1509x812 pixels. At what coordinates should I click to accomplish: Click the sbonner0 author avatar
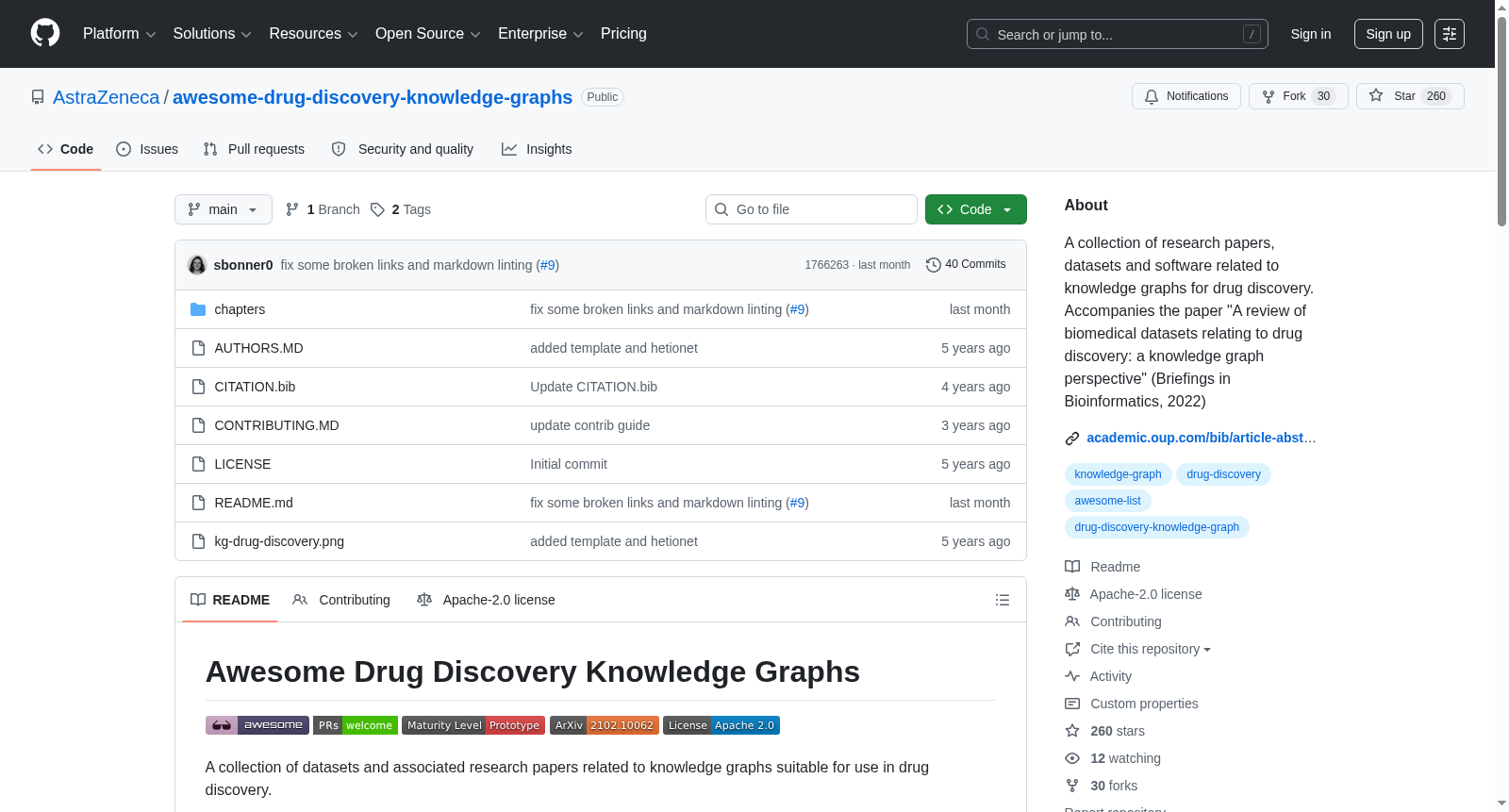point(197,265)
